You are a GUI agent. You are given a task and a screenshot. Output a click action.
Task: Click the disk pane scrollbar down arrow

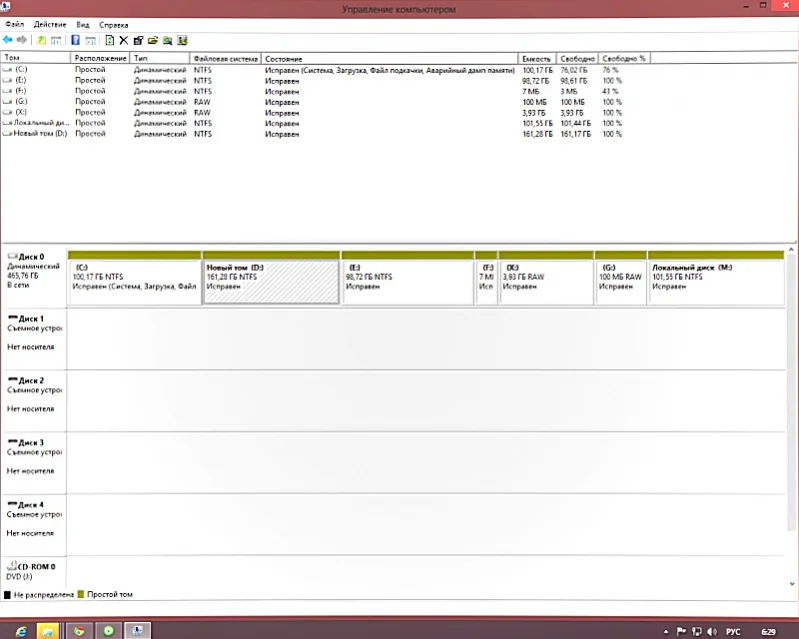pyautogui.click(x=791, y=583)
